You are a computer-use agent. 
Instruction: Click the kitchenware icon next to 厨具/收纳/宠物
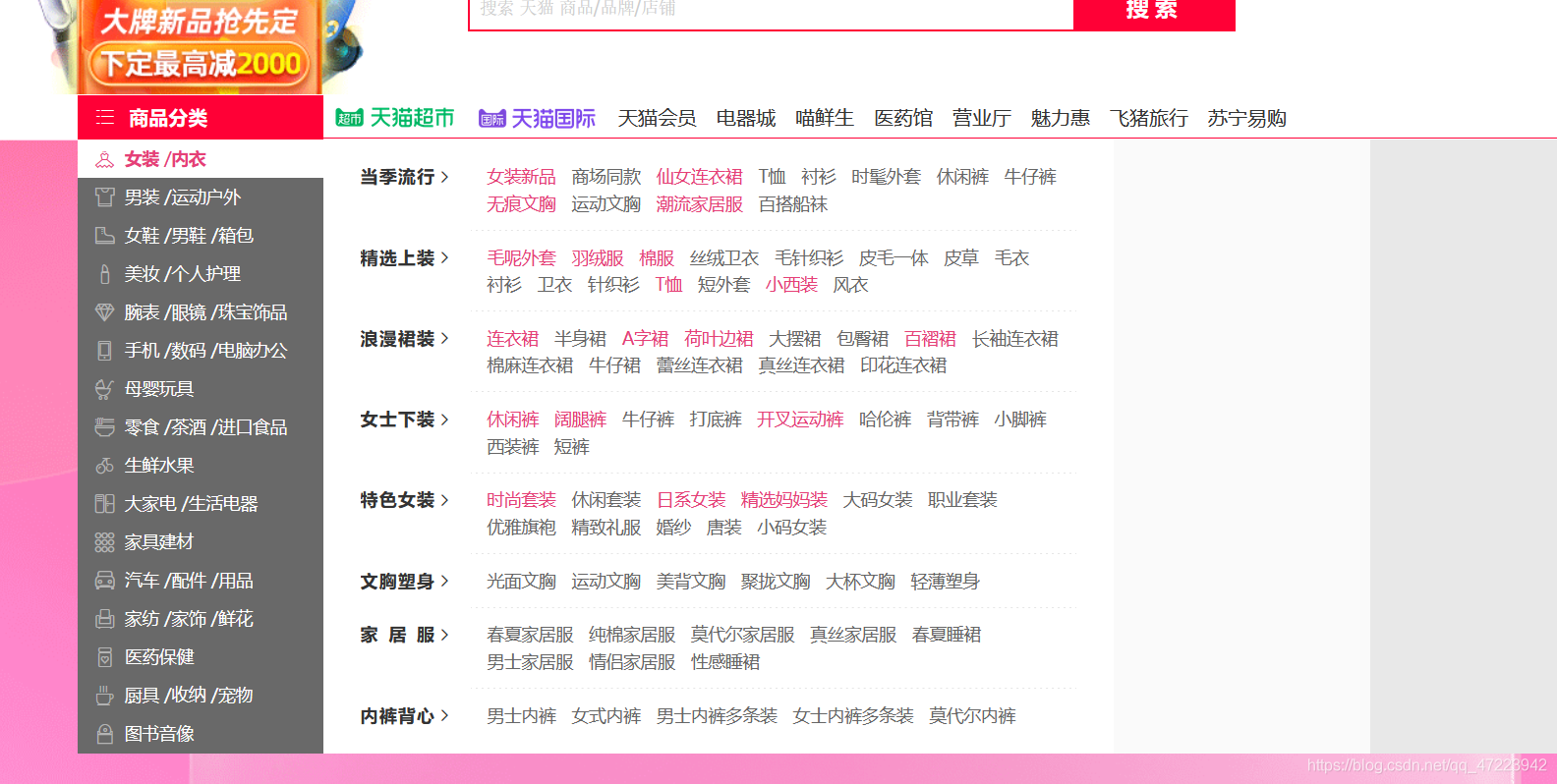(104, 696)
